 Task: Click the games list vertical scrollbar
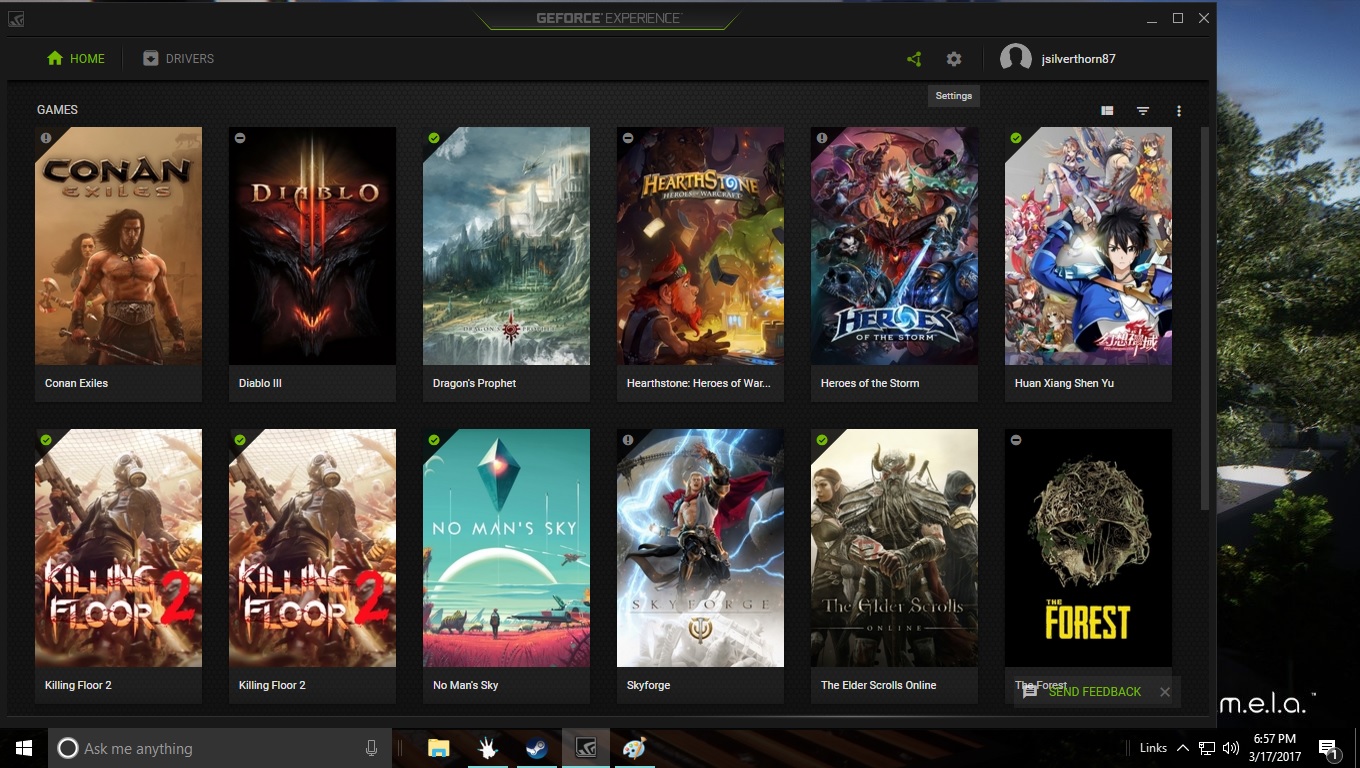(1204, 318)
